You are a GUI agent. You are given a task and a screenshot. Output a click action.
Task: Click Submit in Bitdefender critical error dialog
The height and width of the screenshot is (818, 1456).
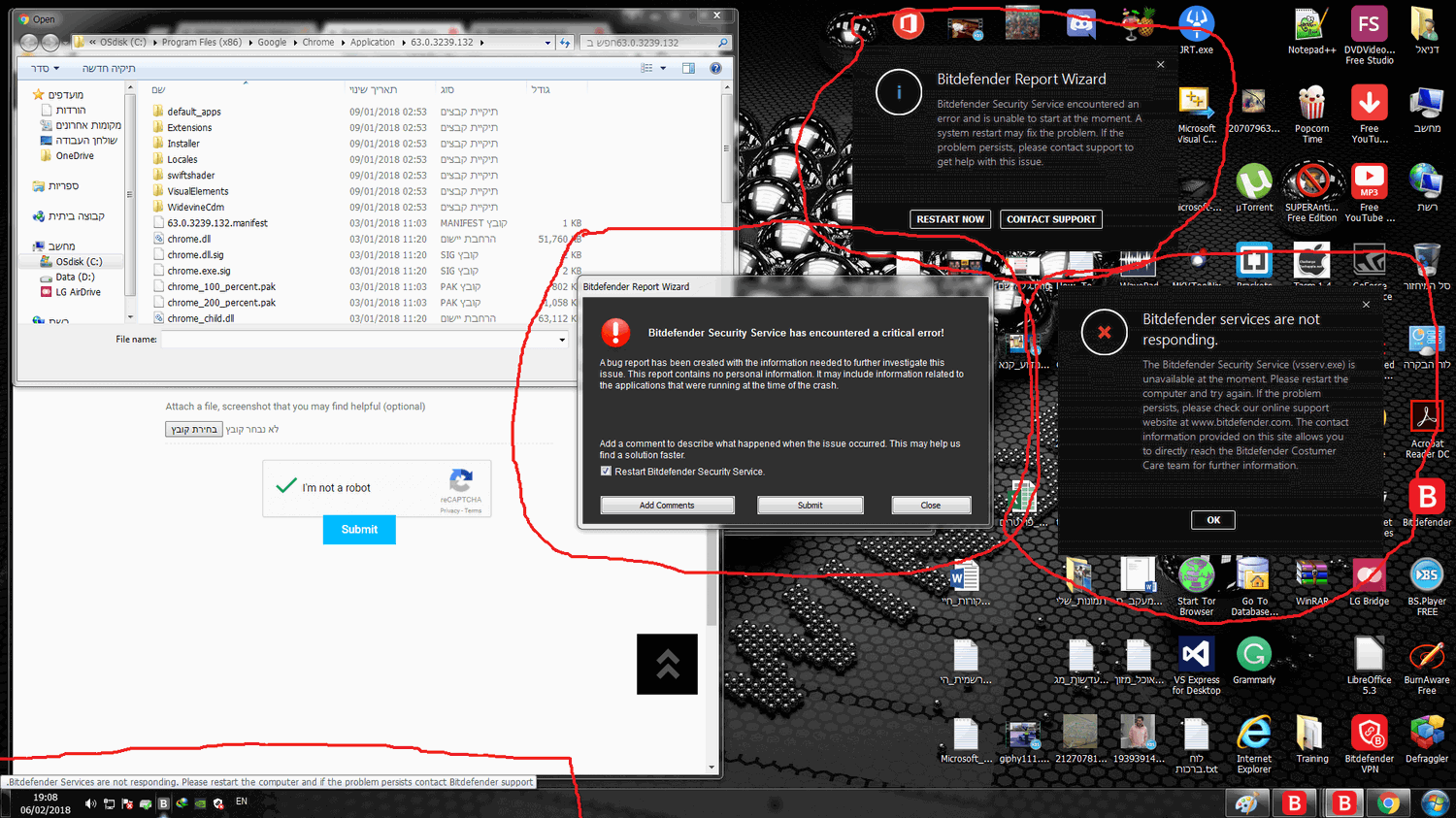(811, 506)
